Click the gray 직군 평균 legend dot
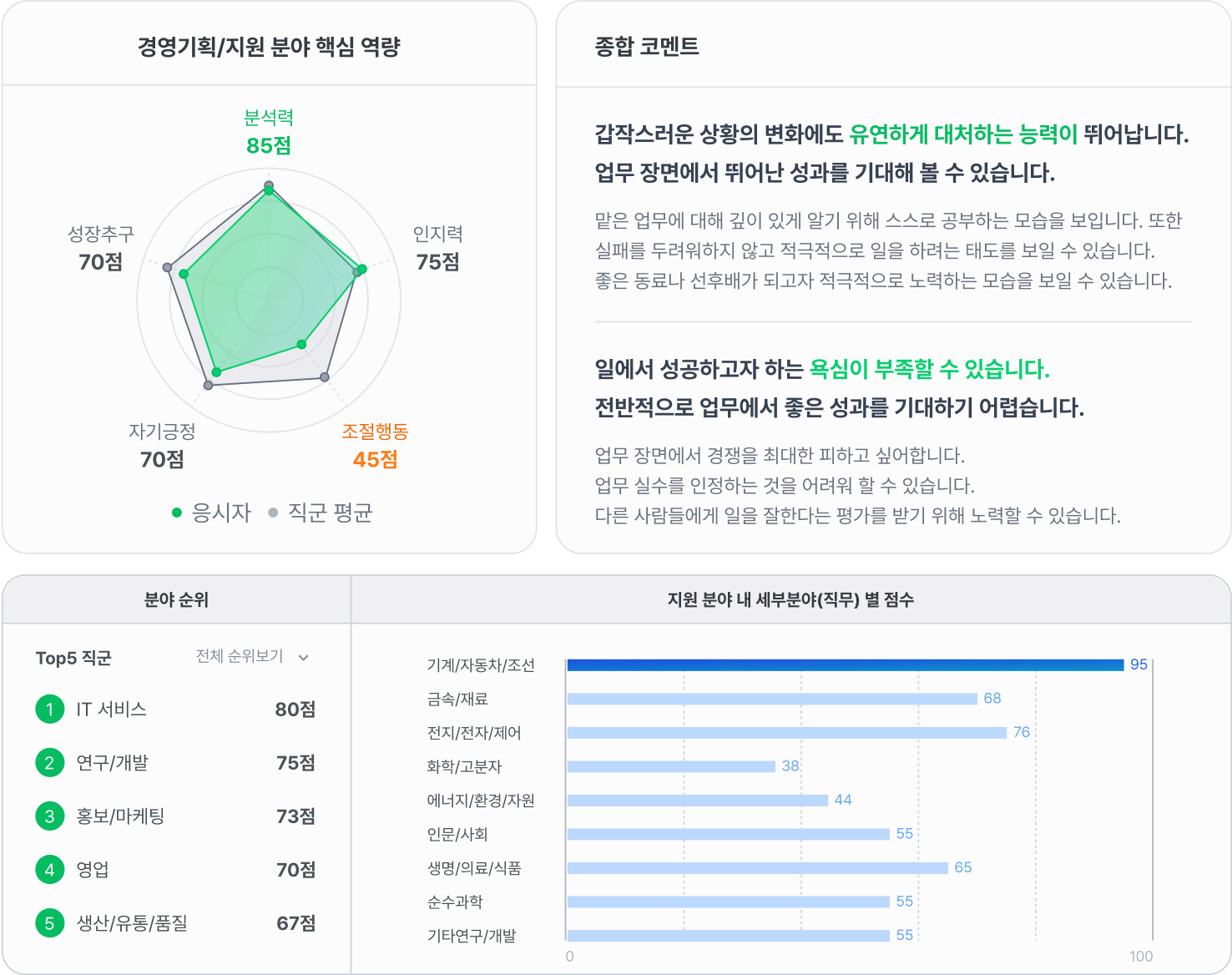This screenshot has width=1232, height=975. coord(273,513)
